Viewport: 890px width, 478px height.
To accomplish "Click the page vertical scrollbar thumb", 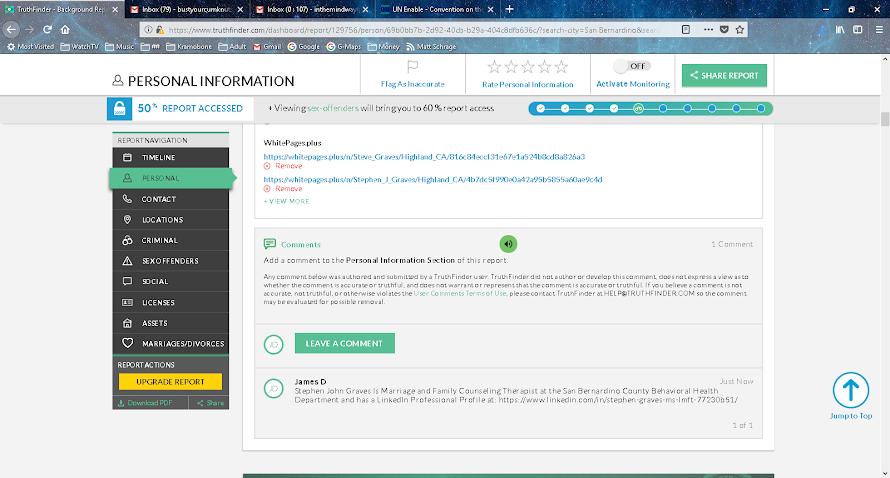I will tap(884, 119).
